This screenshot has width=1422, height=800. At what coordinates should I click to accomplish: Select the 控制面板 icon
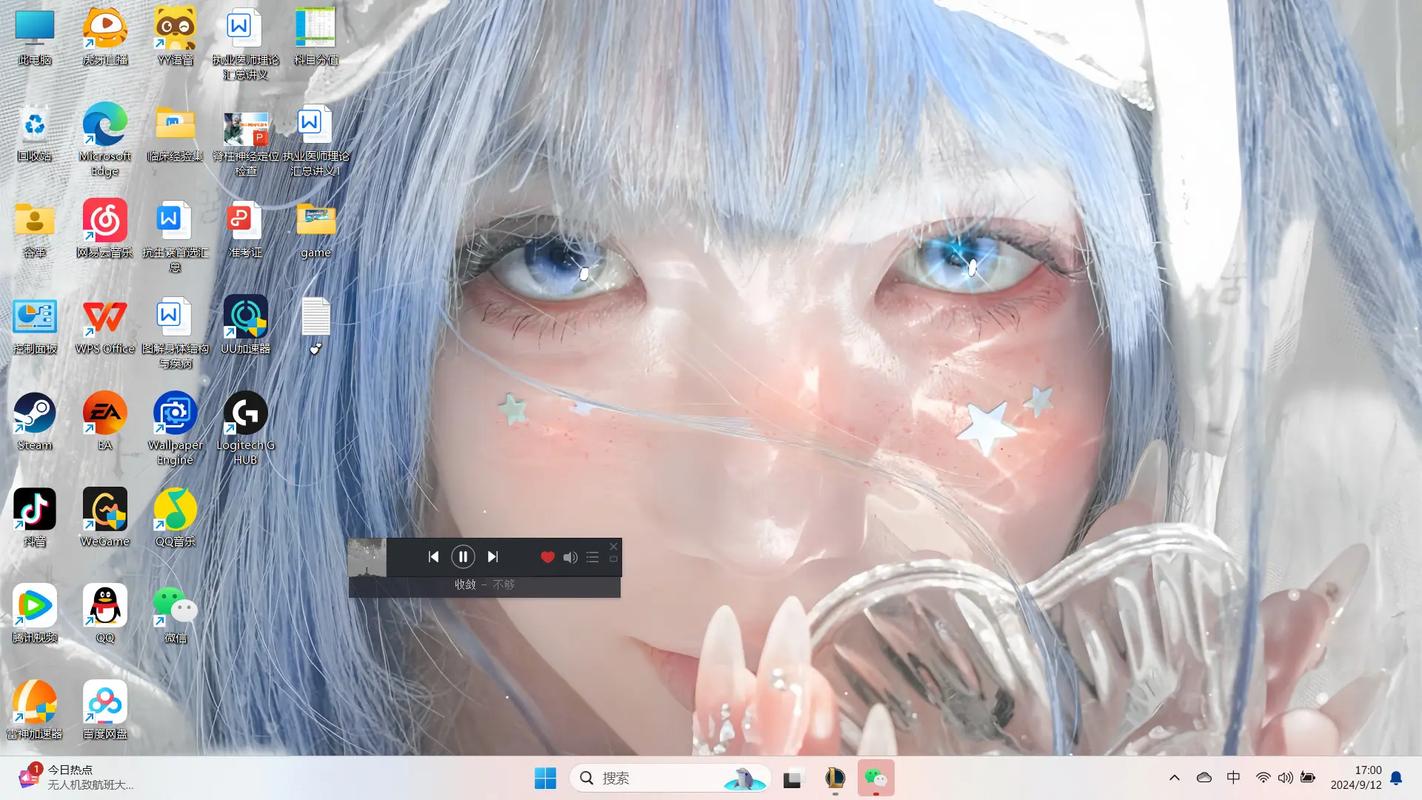tap(34, 325)
